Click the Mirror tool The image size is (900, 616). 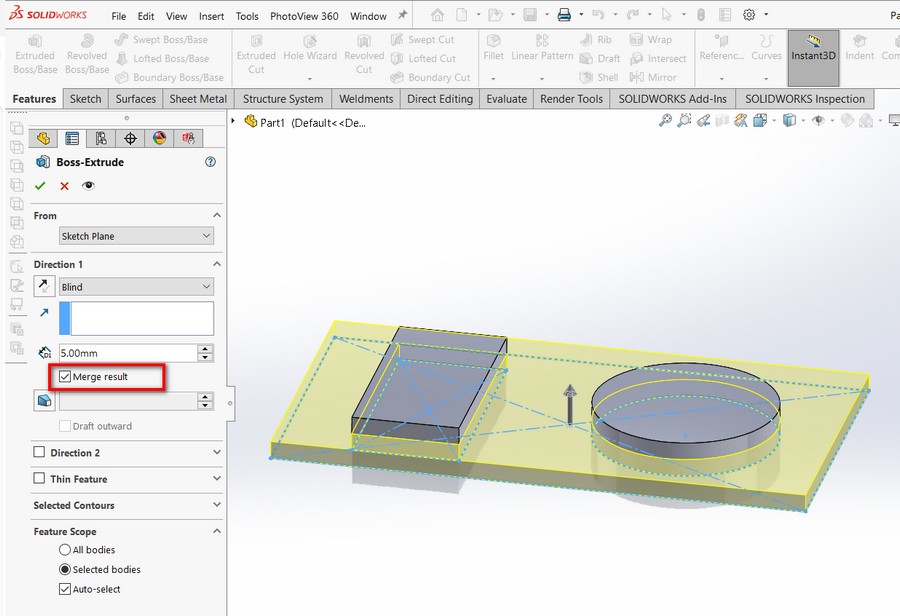coord(653,77)
